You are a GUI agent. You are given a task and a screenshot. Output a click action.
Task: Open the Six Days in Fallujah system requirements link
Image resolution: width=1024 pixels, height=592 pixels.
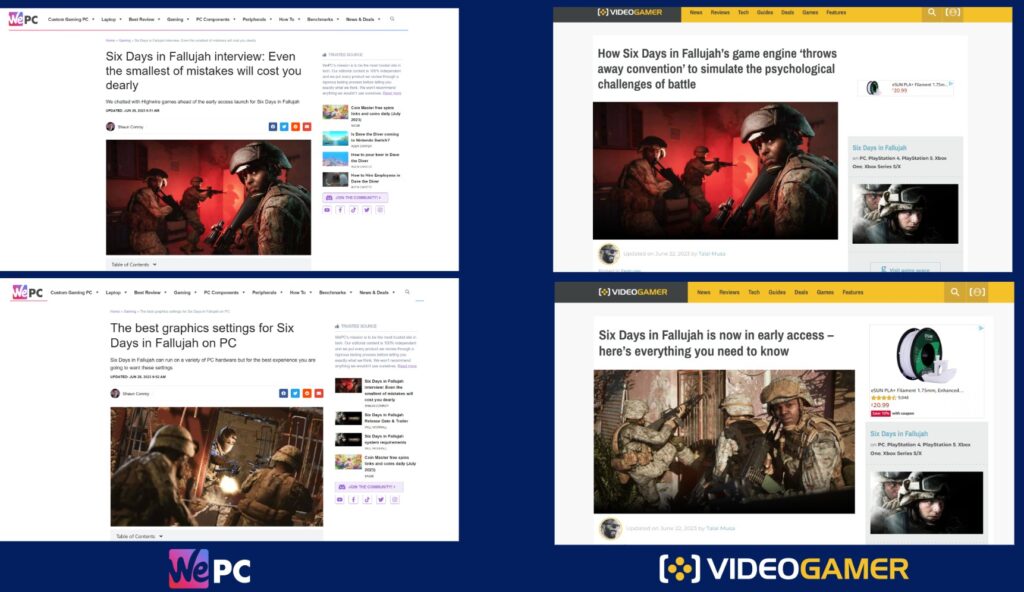pos(384,439)
